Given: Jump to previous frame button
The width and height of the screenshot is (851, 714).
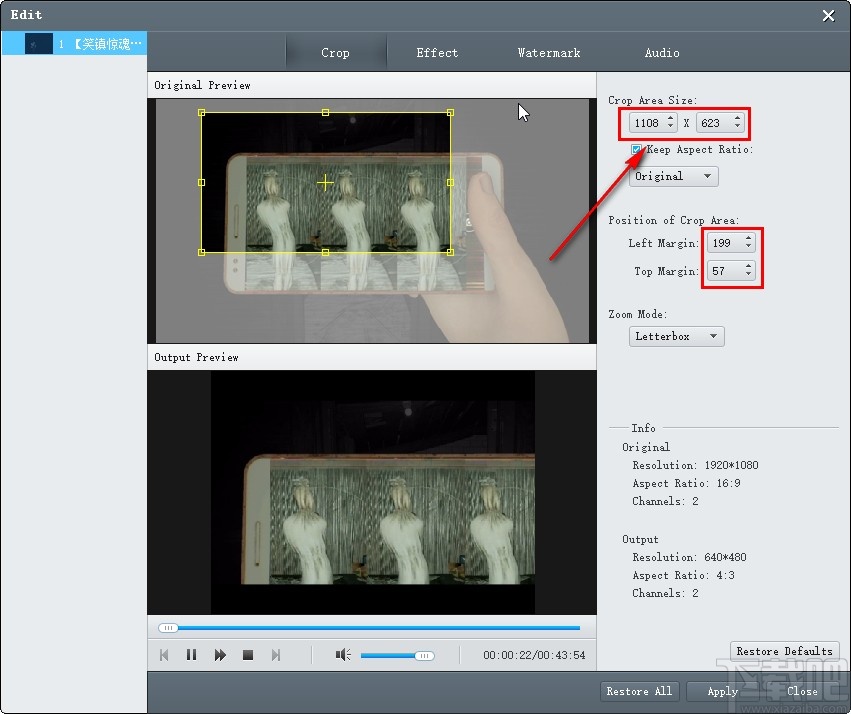Looking at the screenshot, I should coord(164,655).
